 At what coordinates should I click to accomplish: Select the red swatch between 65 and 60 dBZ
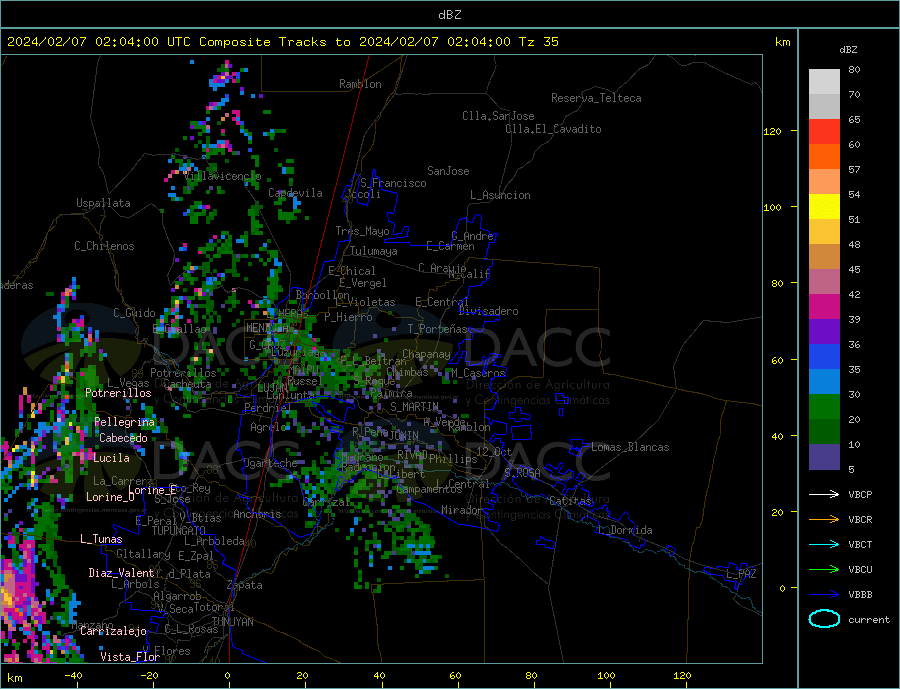824,131
